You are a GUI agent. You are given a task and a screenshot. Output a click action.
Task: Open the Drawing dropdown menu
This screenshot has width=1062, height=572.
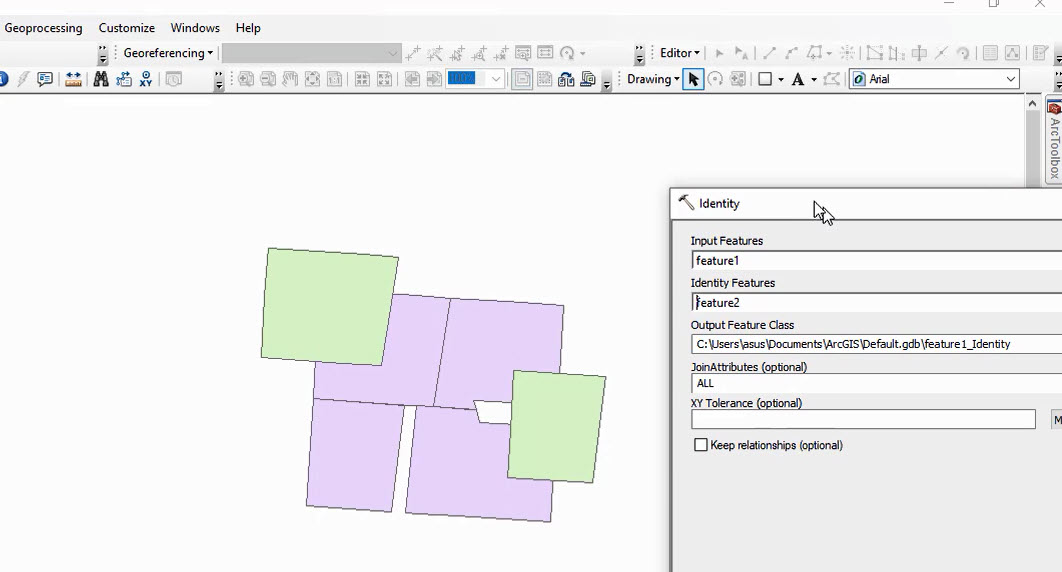[653, 79]
